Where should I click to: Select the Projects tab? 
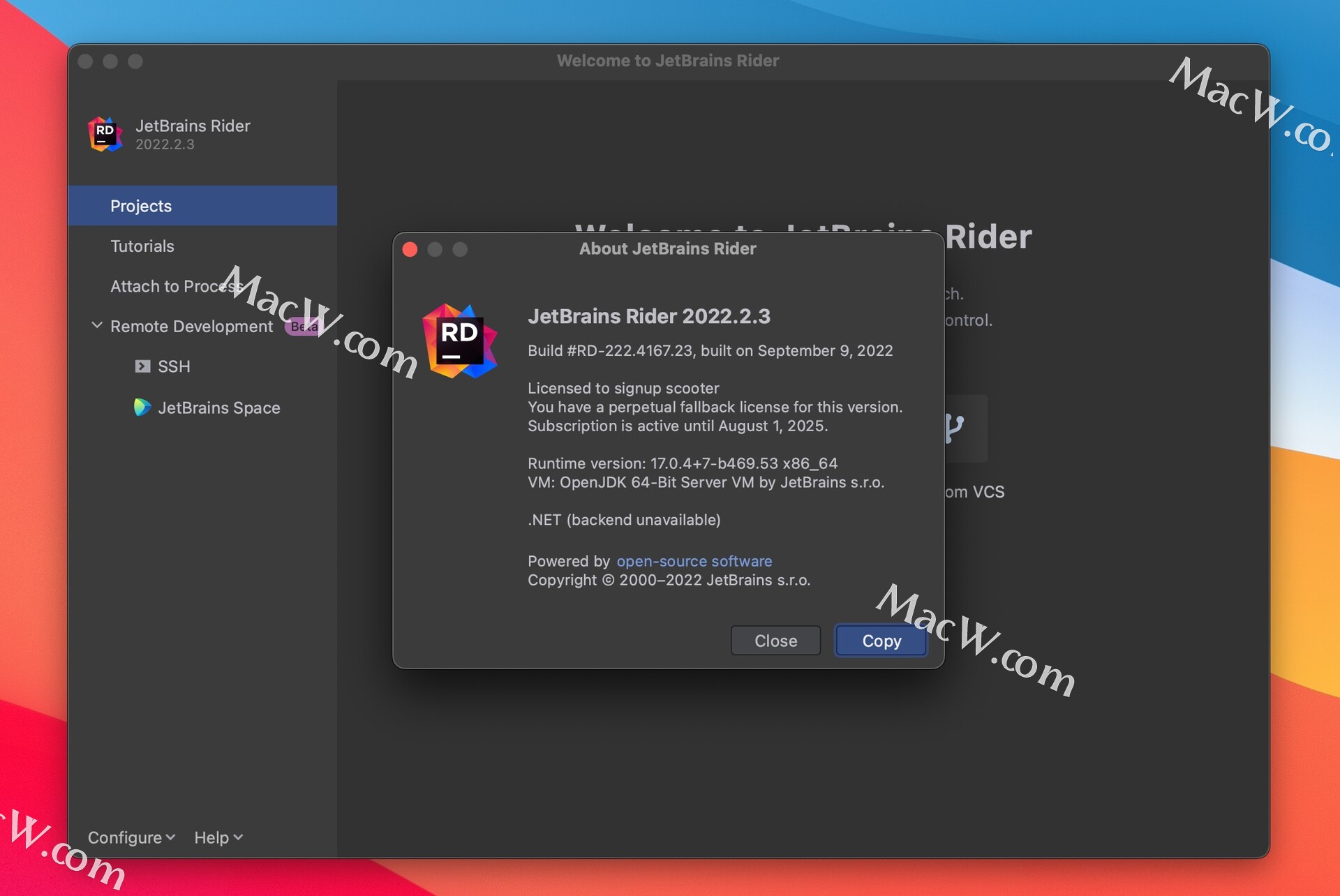pos(202,206)
